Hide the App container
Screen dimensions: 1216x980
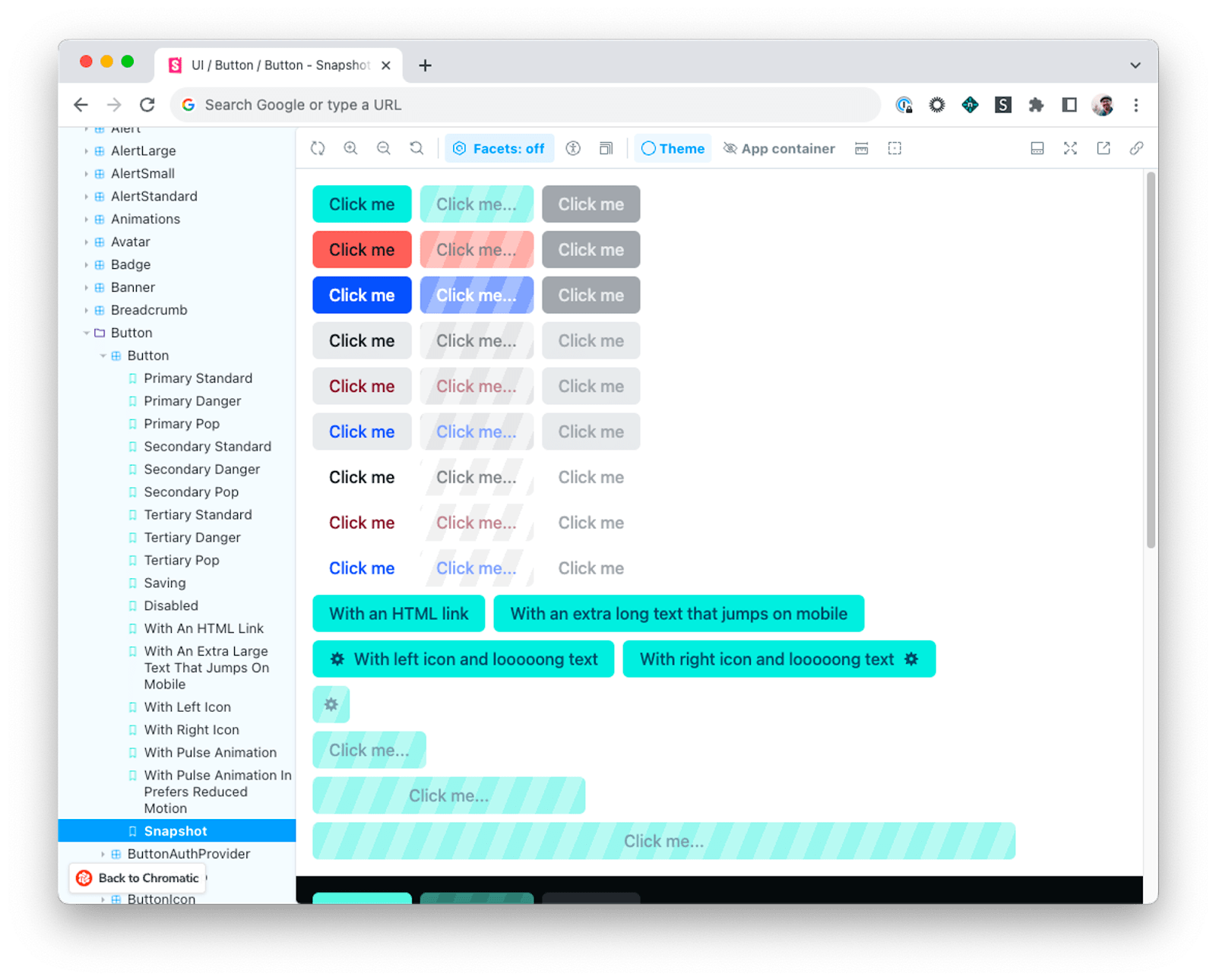(x=778, y=148)
